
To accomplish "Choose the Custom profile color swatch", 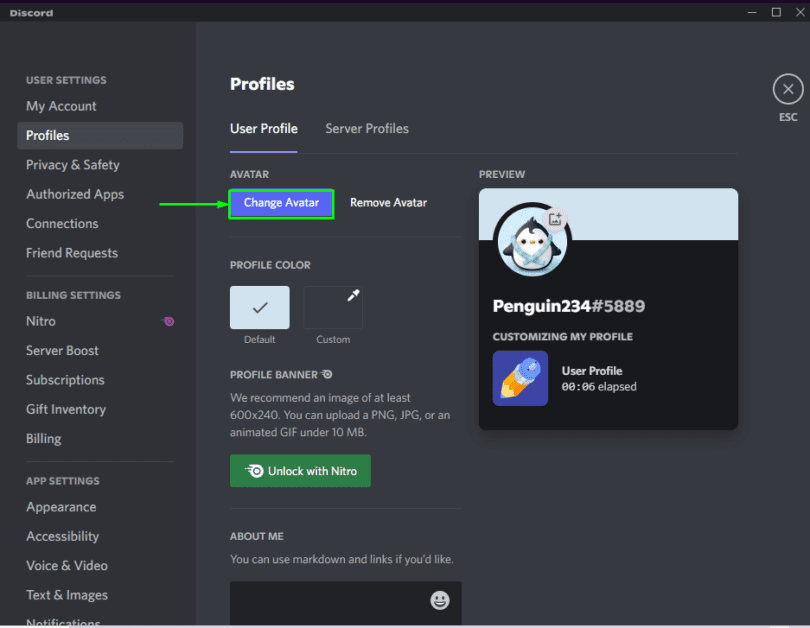I will pos(332,308).
